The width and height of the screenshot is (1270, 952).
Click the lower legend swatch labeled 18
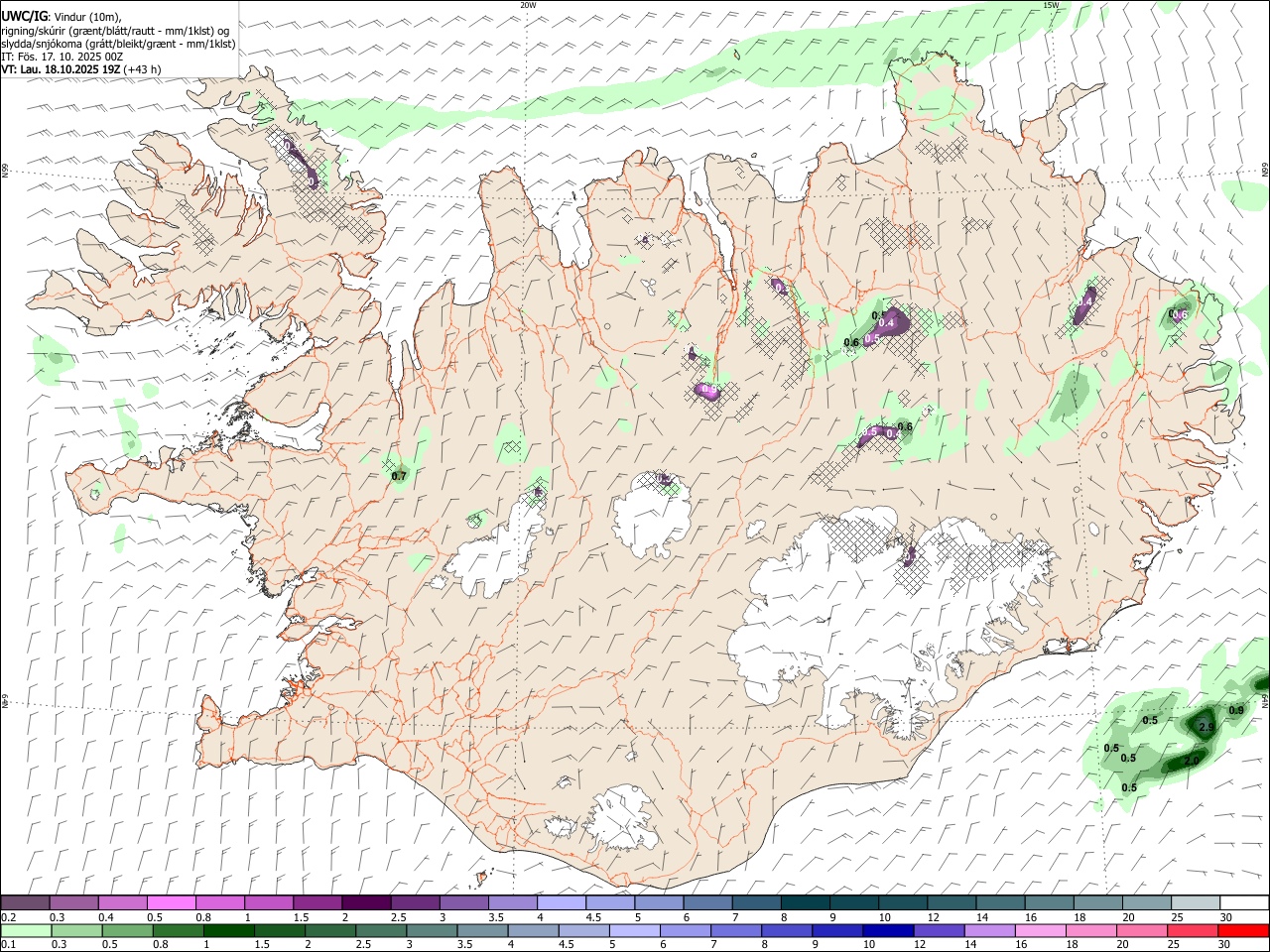point(1089,930)
